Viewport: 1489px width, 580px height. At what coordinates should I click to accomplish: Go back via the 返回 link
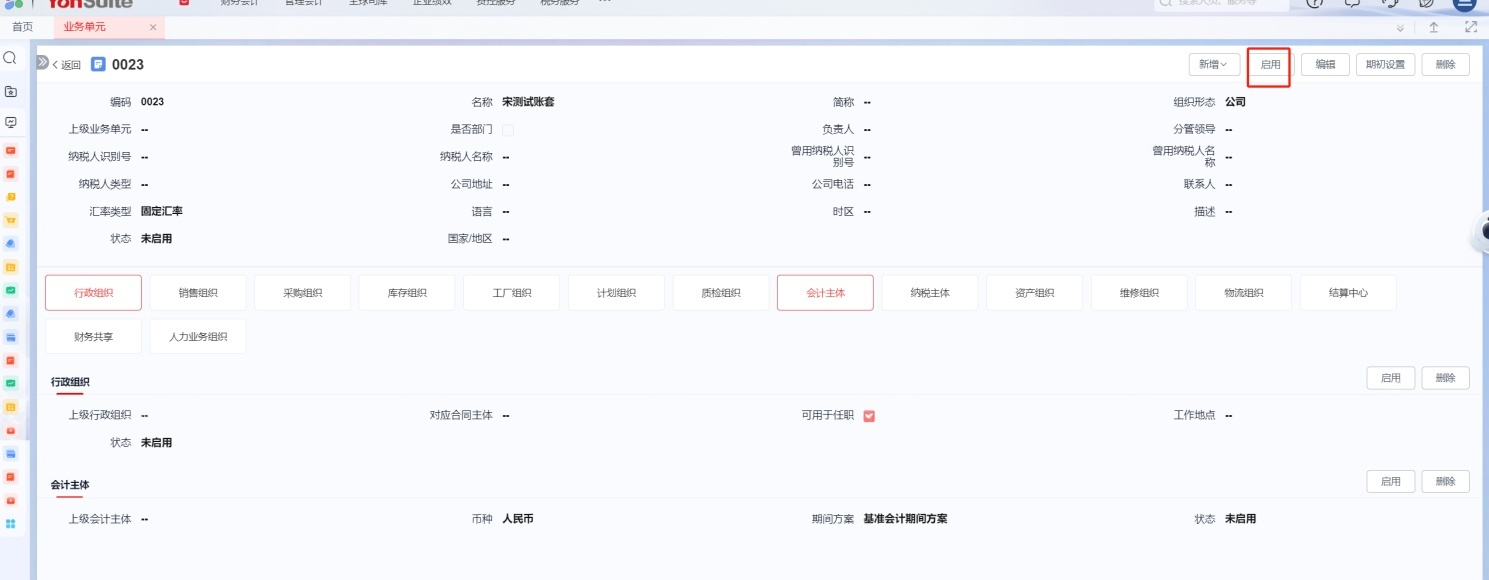point(66,65)
